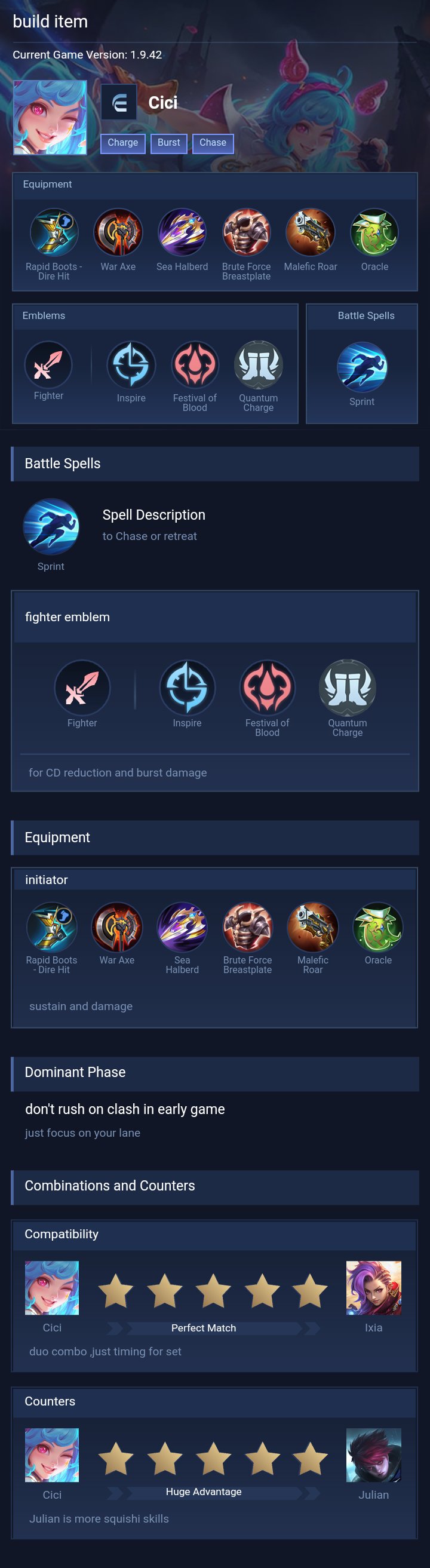Click the Burst tag button

click(168, 143)
